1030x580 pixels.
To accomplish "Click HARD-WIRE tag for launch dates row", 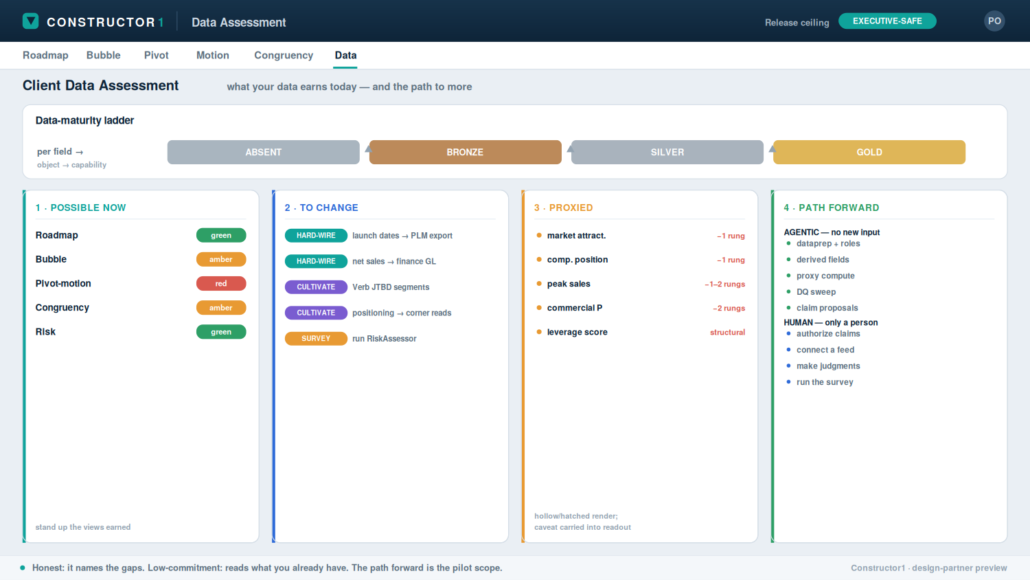I will [316, 235].
